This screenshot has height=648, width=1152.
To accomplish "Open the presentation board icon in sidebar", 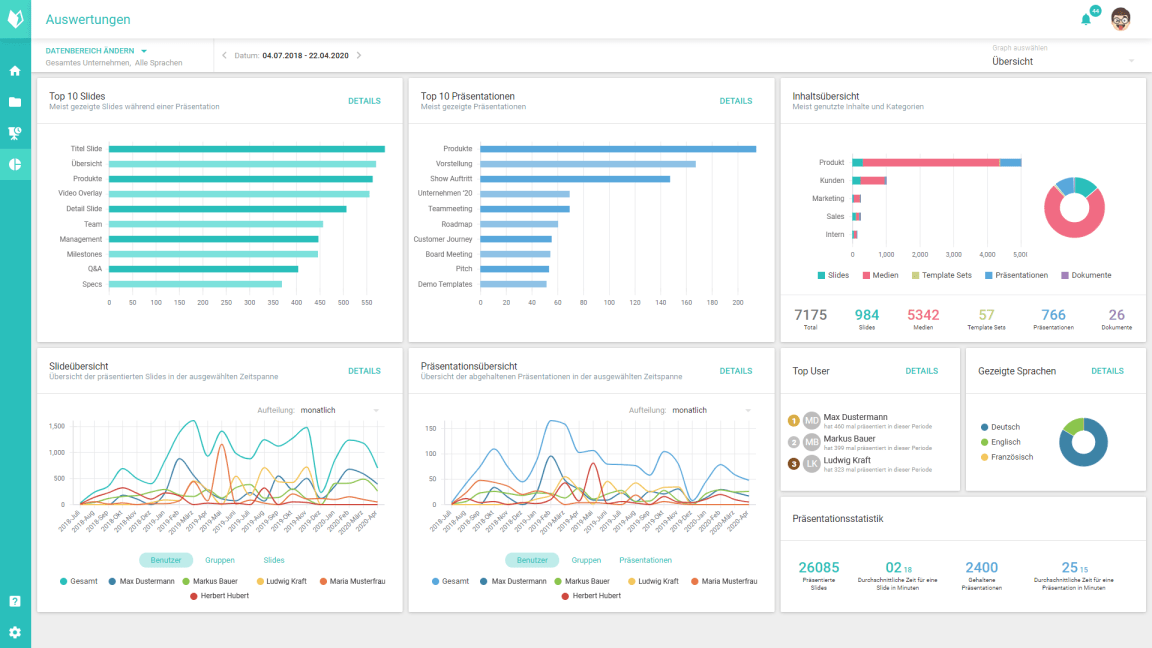I will 15,133.
